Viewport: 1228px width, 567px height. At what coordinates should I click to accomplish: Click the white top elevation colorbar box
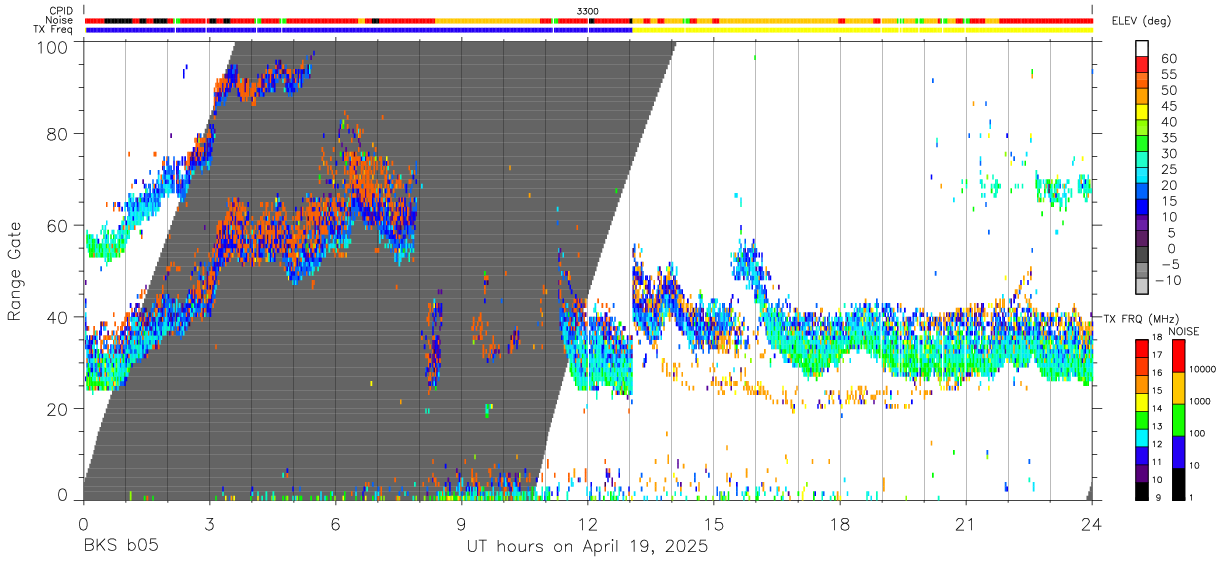[x=1142, y=48]
